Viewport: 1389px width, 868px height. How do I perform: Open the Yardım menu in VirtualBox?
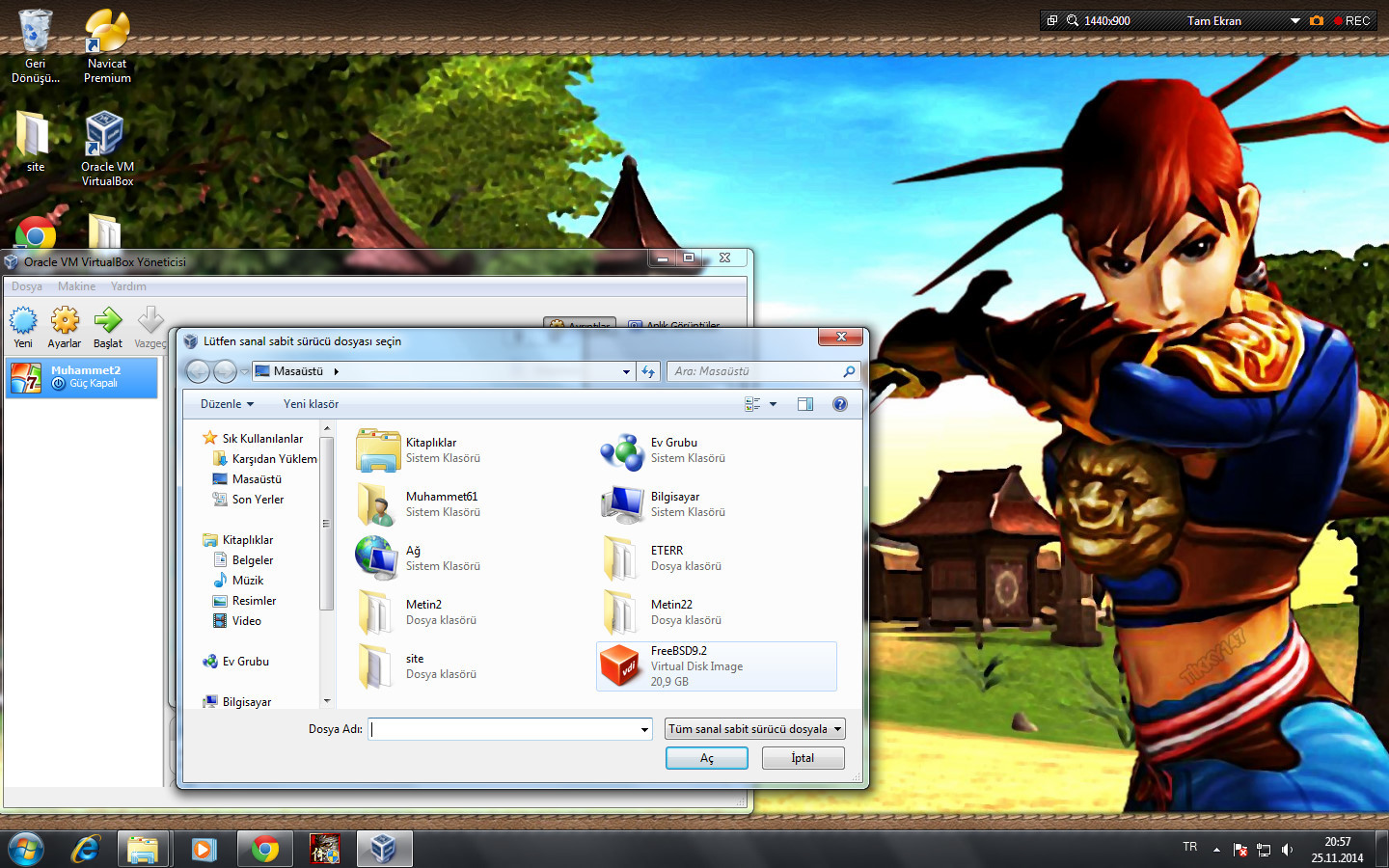[x=128, y=286]
